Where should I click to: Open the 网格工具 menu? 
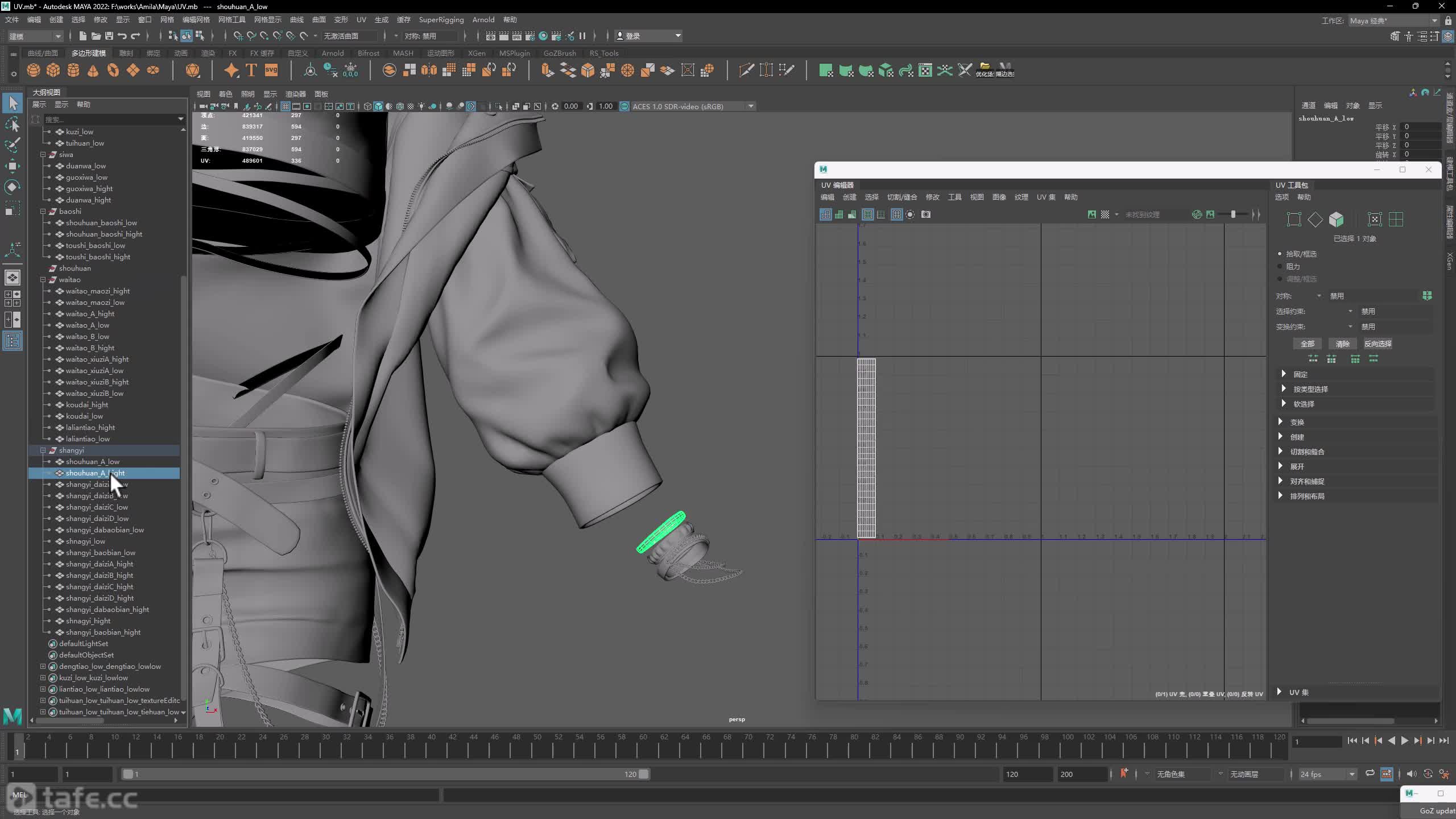point(232,19)
